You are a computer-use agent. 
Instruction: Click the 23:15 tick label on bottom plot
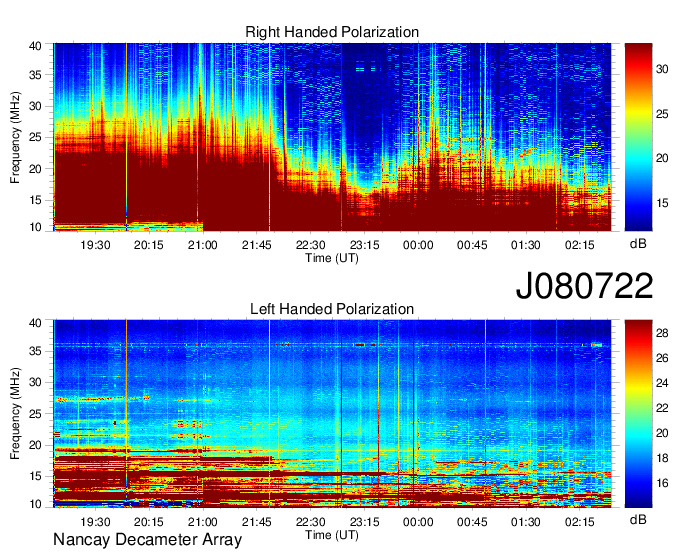click(364, 522)
